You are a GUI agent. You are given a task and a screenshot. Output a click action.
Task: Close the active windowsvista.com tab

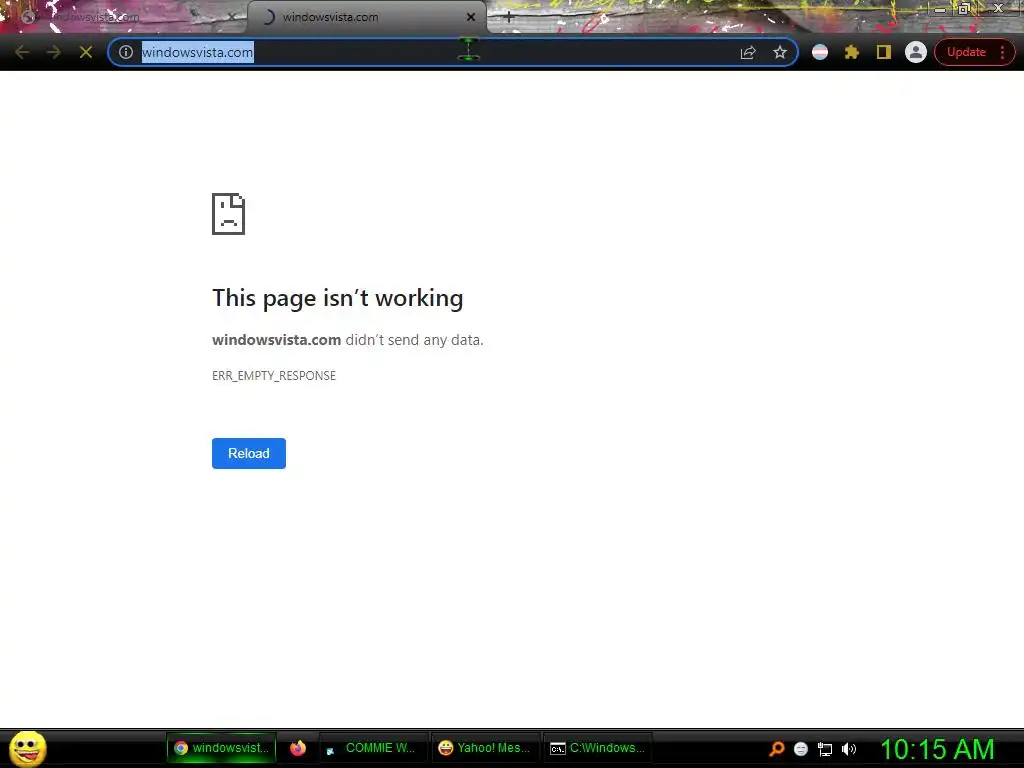click(x=470, y=18)
